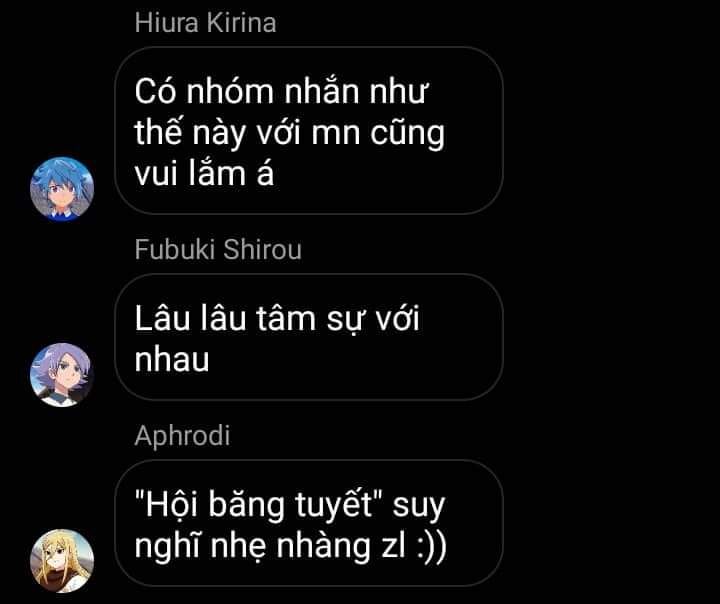Click the word "cũng" in Hiura's message
This screenshot has height=604, width=720.
(x=407, y=135)
